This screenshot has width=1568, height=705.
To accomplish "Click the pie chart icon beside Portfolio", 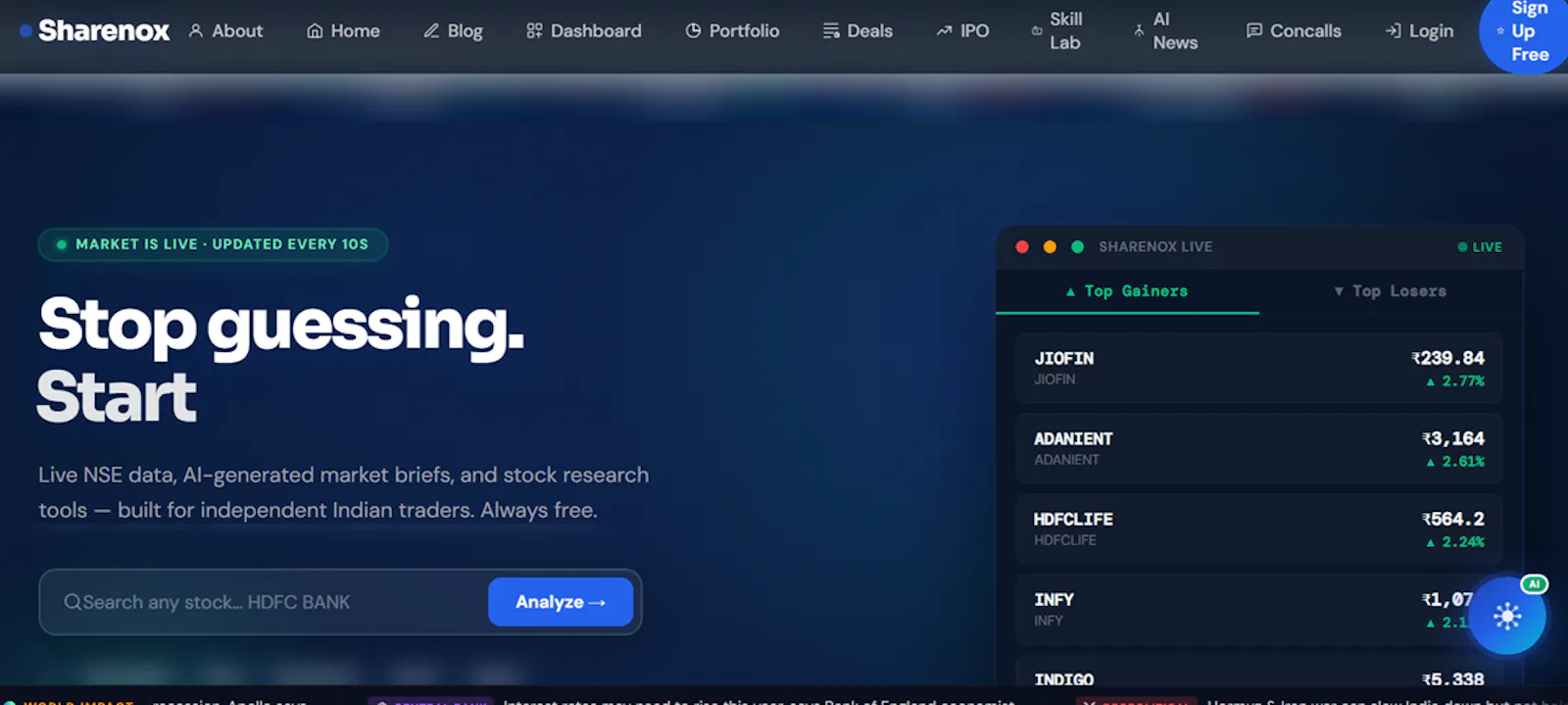I will pos(693,31).
